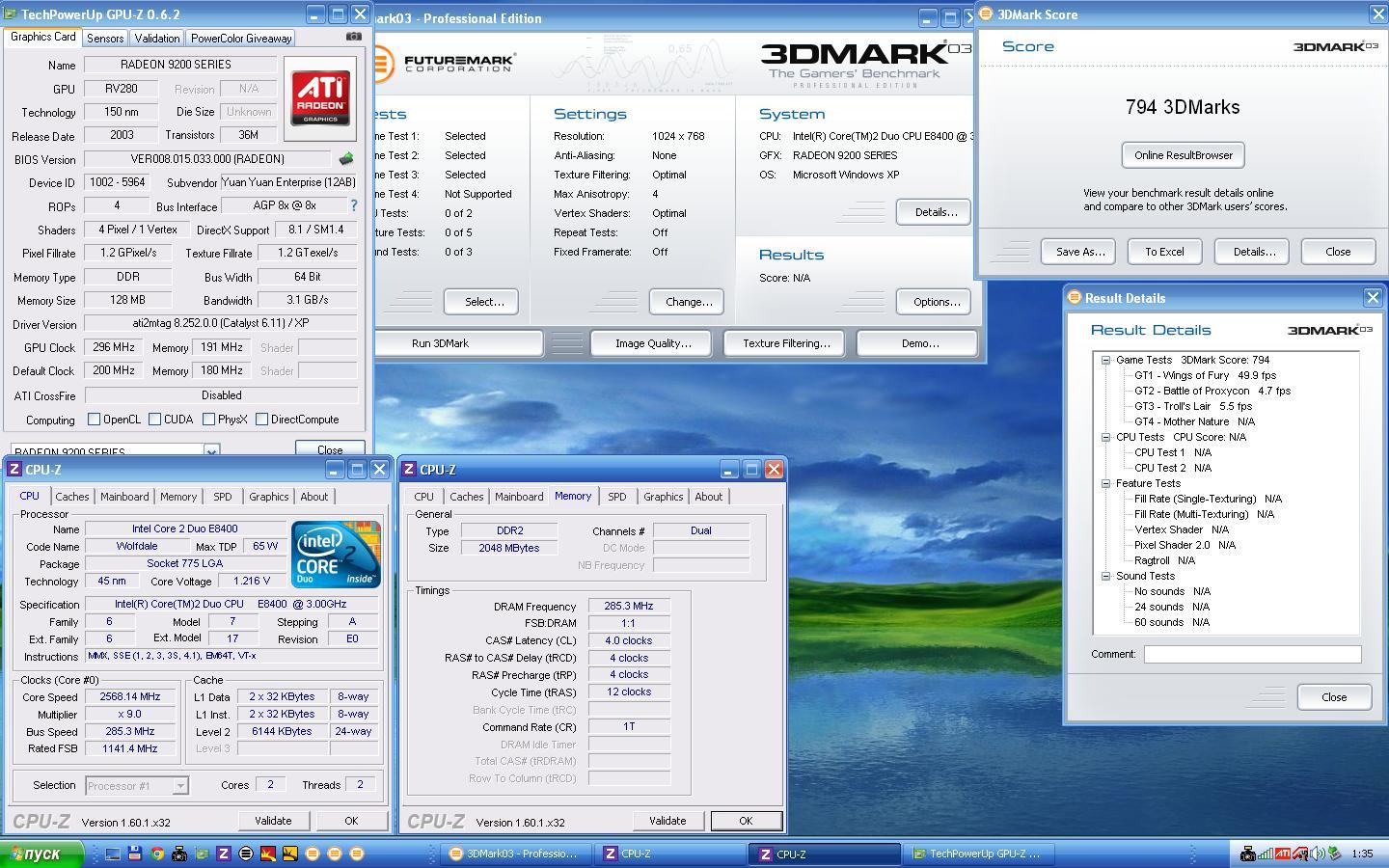Collapse the Sound Tests tree node

click(1105, 576)
